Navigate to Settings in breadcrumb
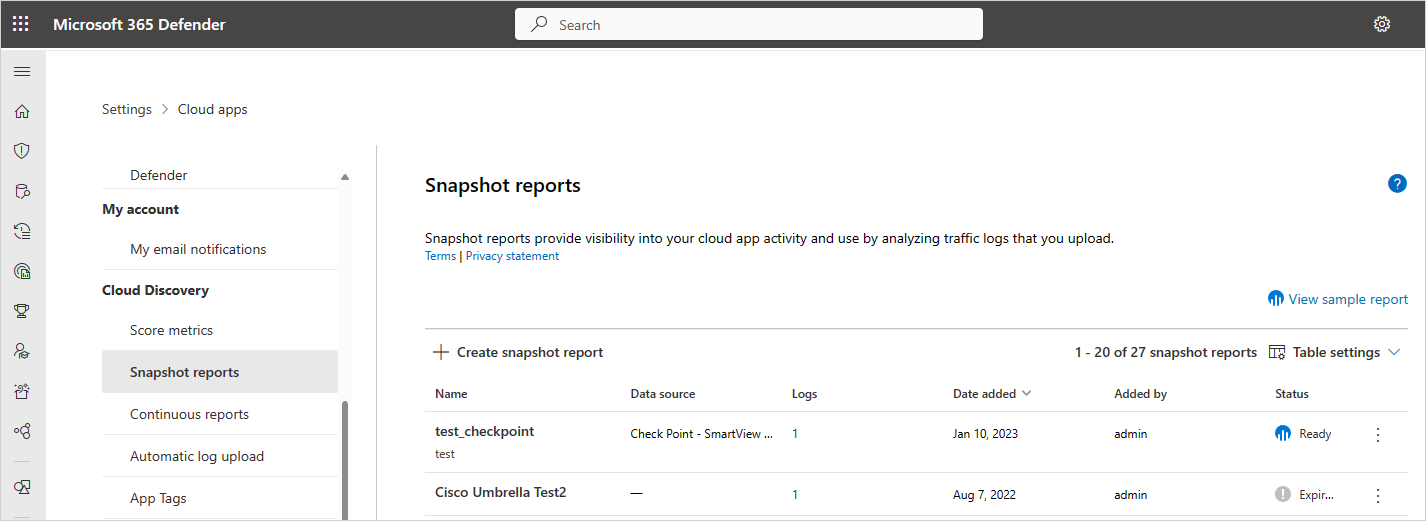The image size is (1426, 521). click(127, 109)
